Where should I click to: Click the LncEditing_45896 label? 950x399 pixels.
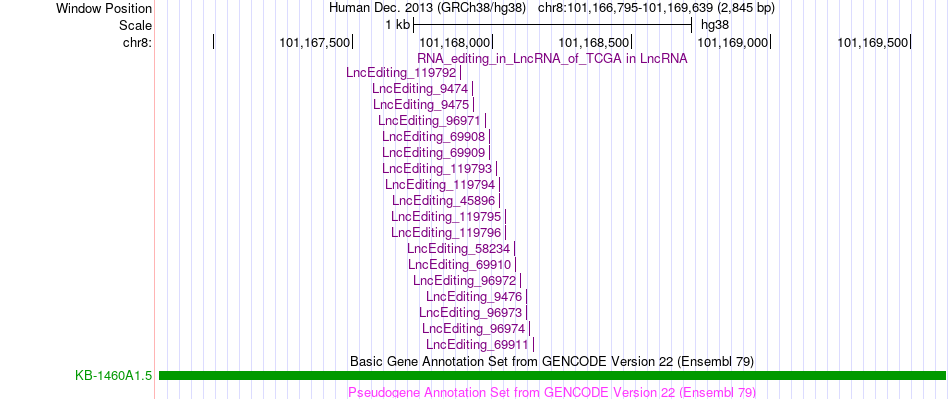(443, 200)
